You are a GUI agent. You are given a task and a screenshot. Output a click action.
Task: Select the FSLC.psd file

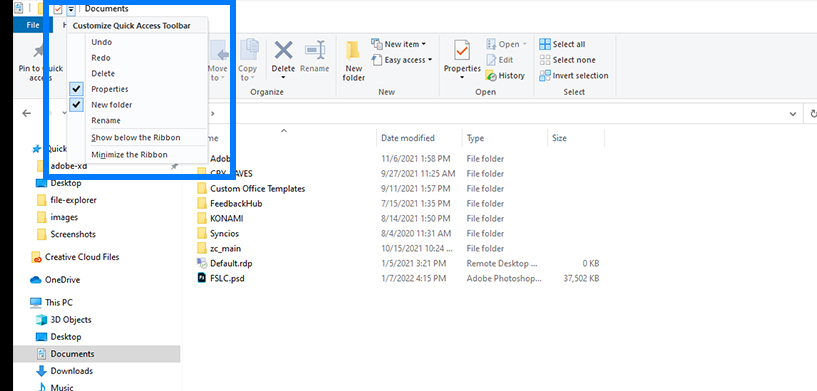coord(227,278)
